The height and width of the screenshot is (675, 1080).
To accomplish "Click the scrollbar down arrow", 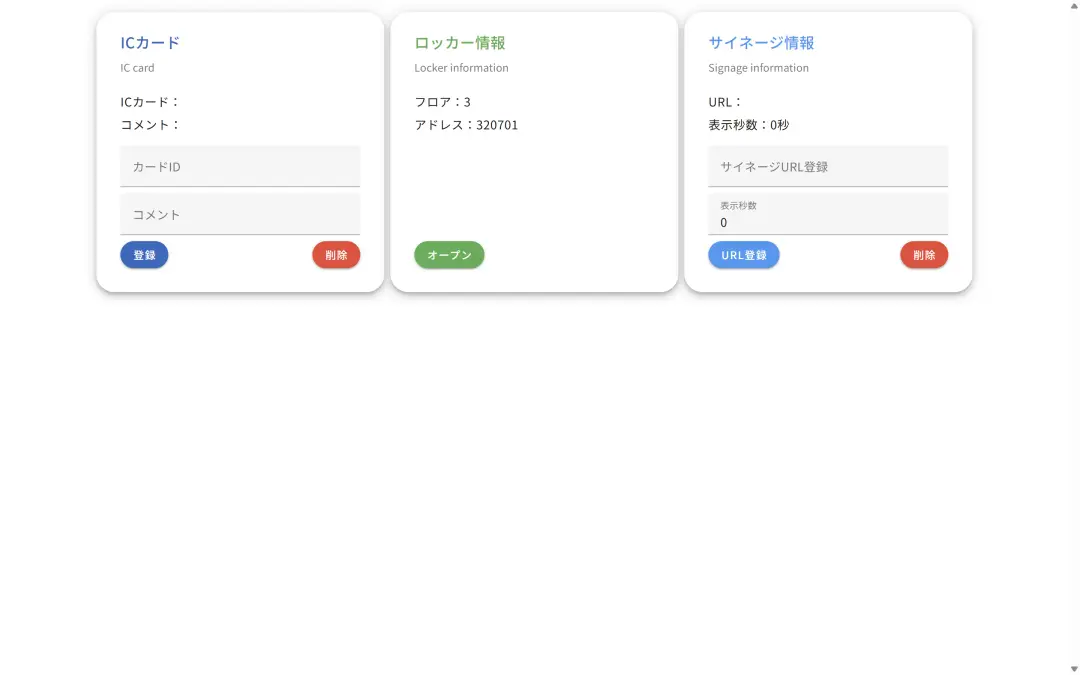I will click(1074, 669).
